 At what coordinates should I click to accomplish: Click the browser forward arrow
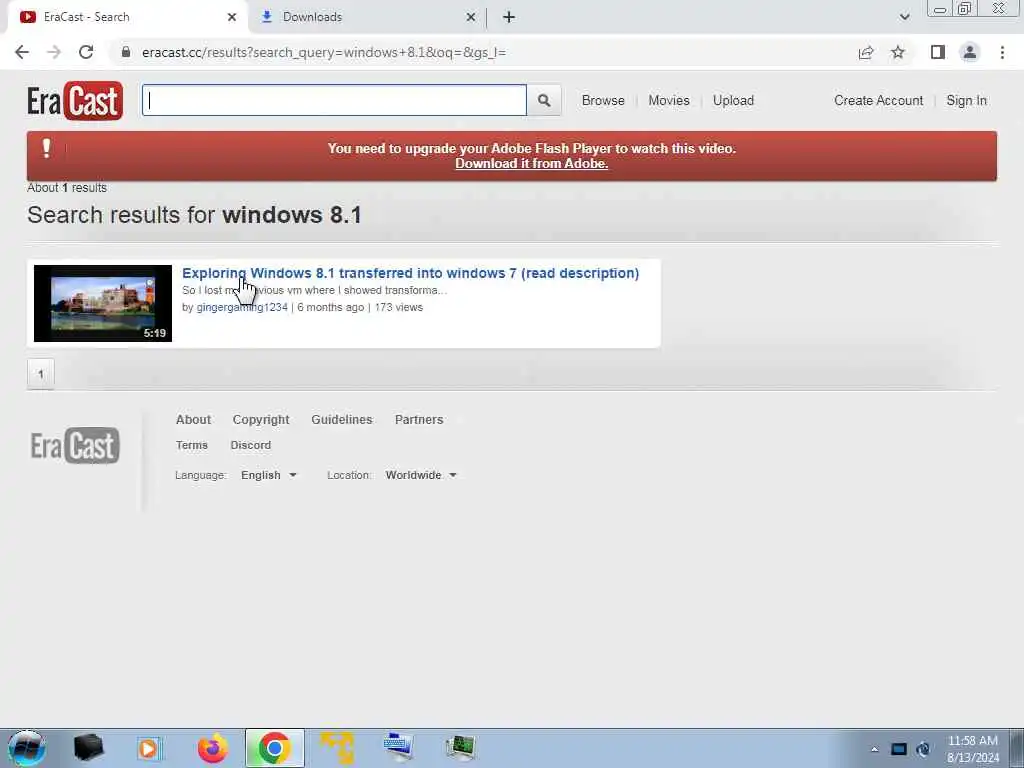tap(54, 52)
